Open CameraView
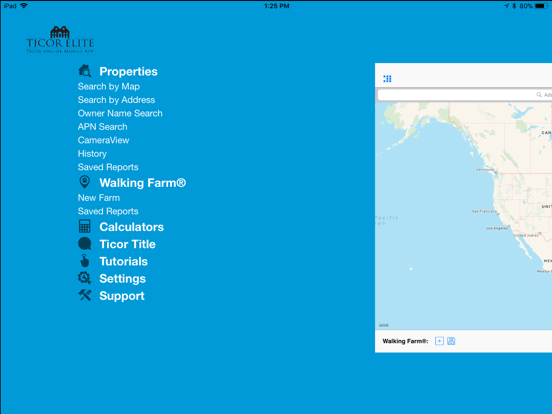 point(104,140)
